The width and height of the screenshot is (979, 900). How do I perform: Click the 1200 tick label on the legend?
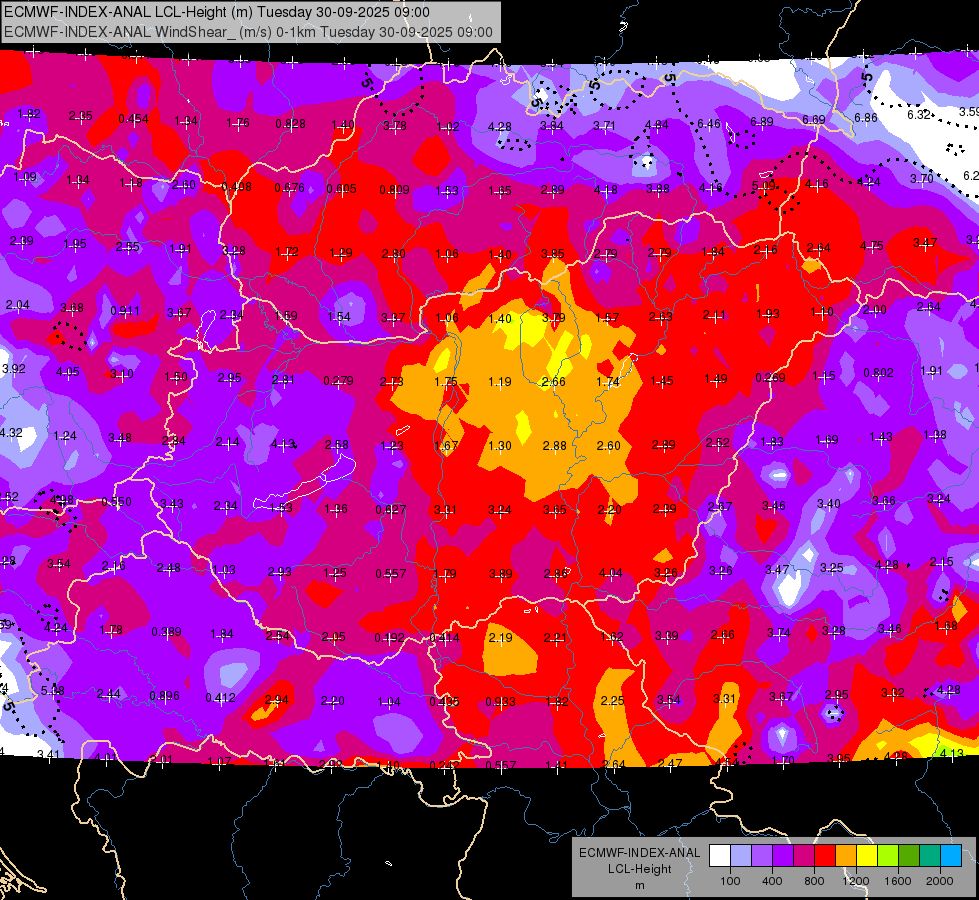856,881
